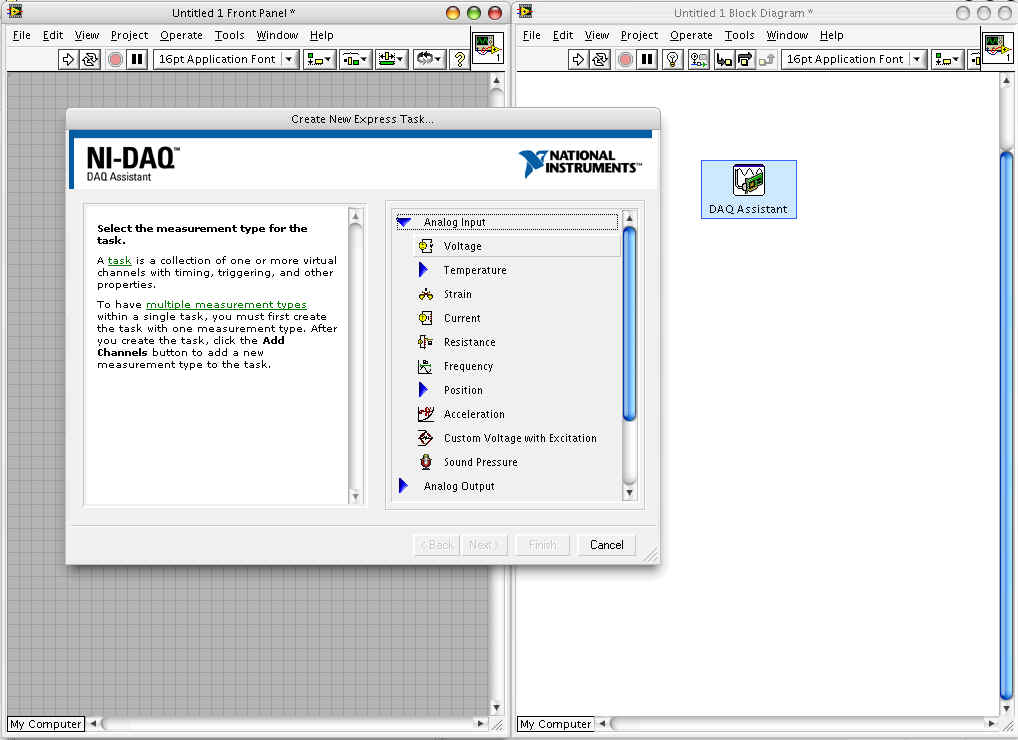Click Step Out icon in Block Diagram

(766, 59)
